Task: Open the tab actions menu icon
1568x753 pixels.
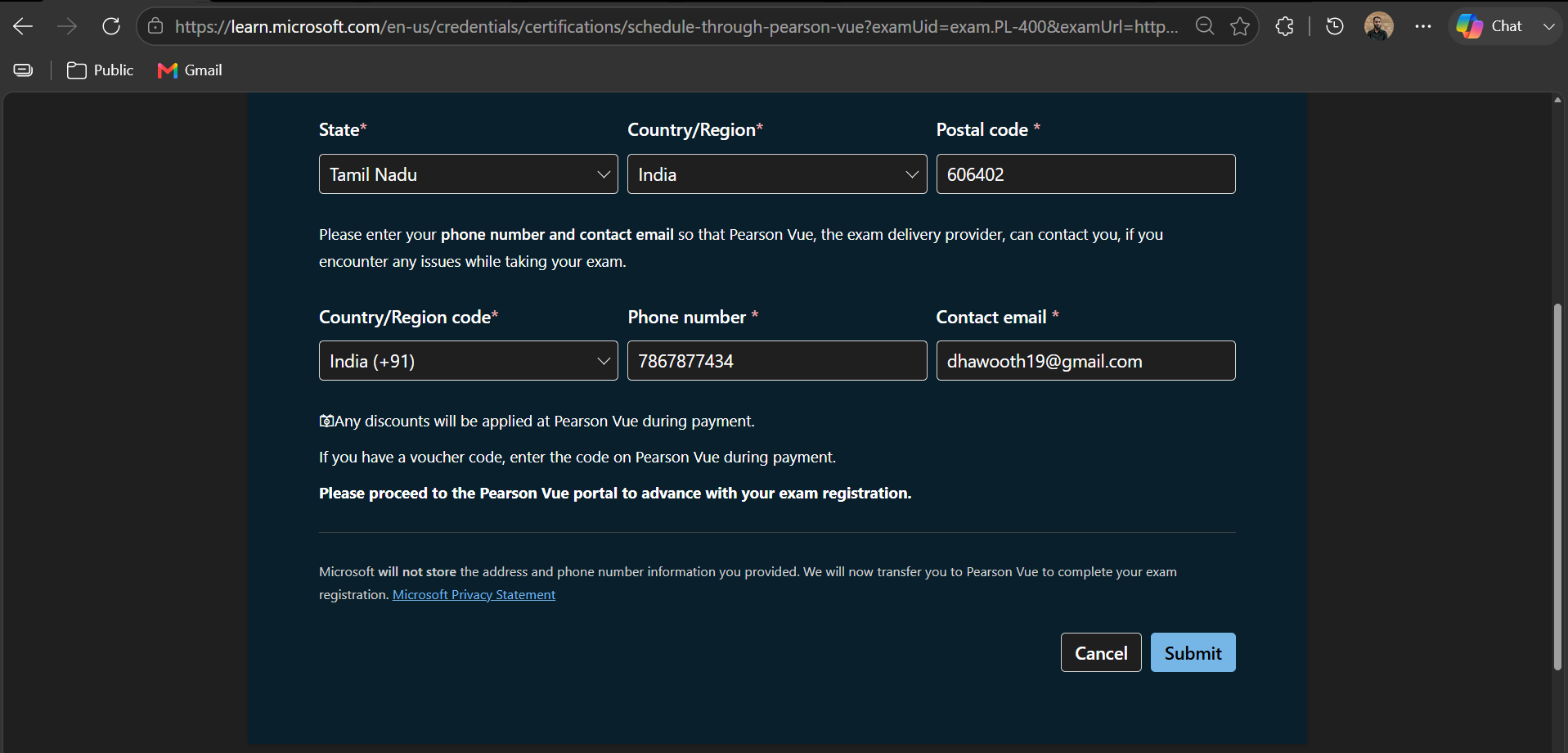Action: 23,70
